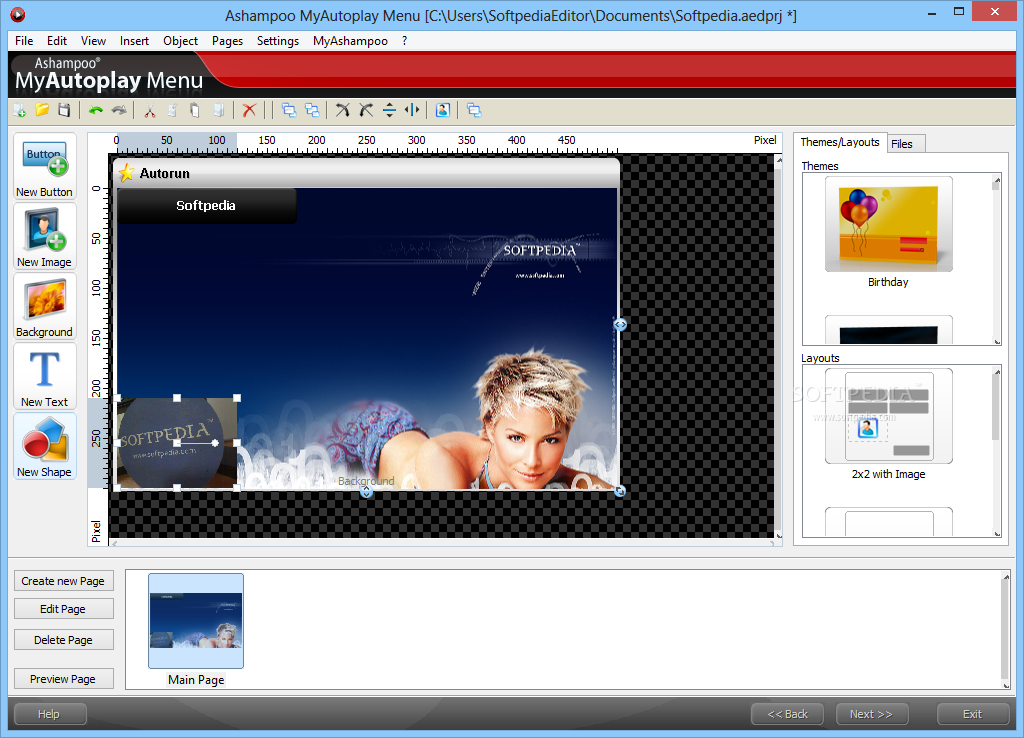Click the Themes list scroll up arrow
Screen dimensions: 1024x738
coord(997,180)
